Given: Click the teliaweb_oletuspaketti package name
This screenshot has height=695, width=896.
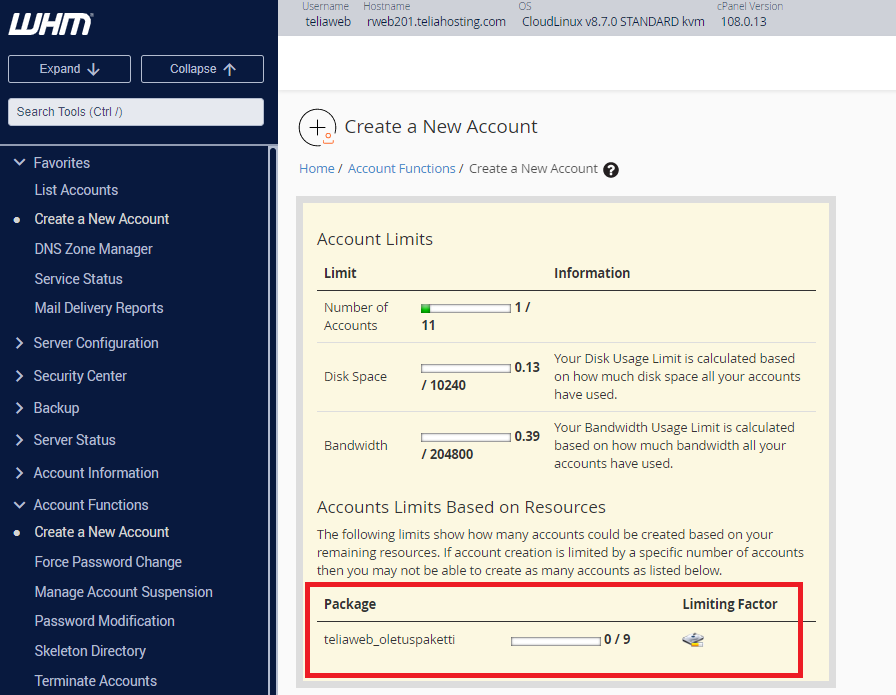Looking at the screenshot, I should tap(389, 640).
